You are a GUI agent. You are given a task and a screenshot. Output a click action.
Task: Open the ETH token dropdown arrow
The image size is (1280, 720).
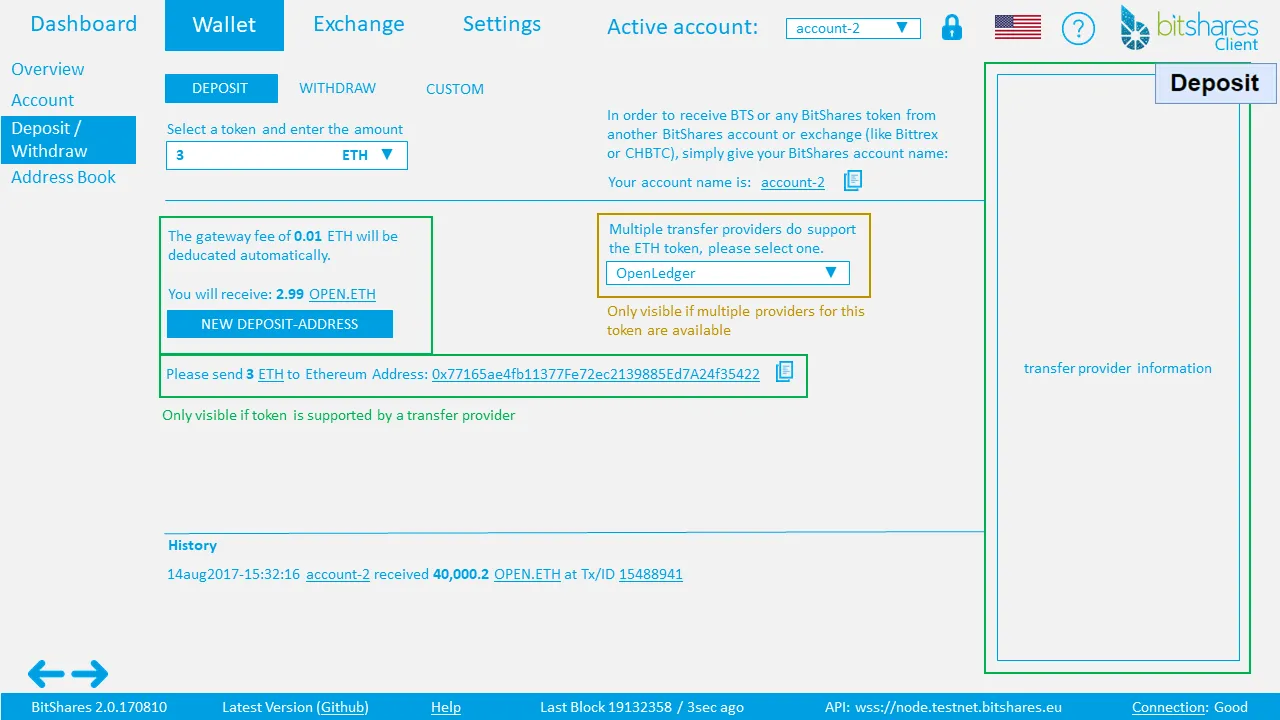(387, 155)
